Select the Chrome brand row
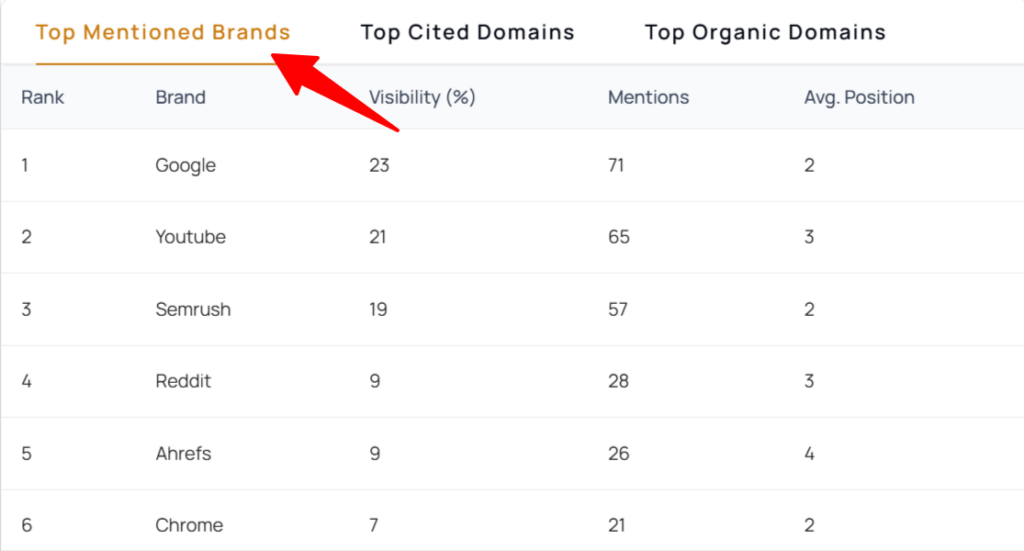Image resolution: width=1024 pixels, height=551 pixels. (x=512, y=525)
